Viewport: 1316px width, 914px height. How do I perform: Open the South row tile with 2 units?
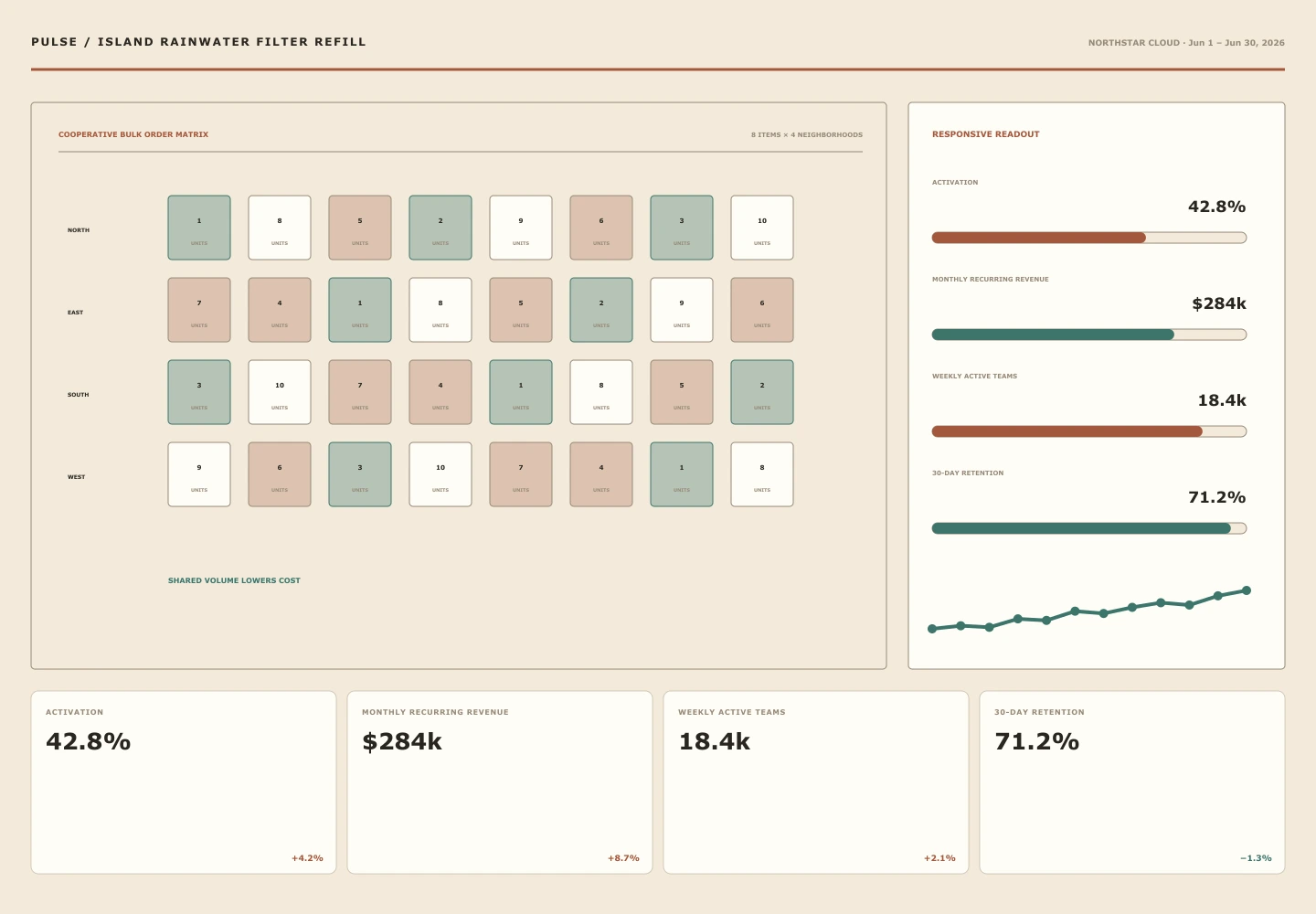[x=762, y=392]
